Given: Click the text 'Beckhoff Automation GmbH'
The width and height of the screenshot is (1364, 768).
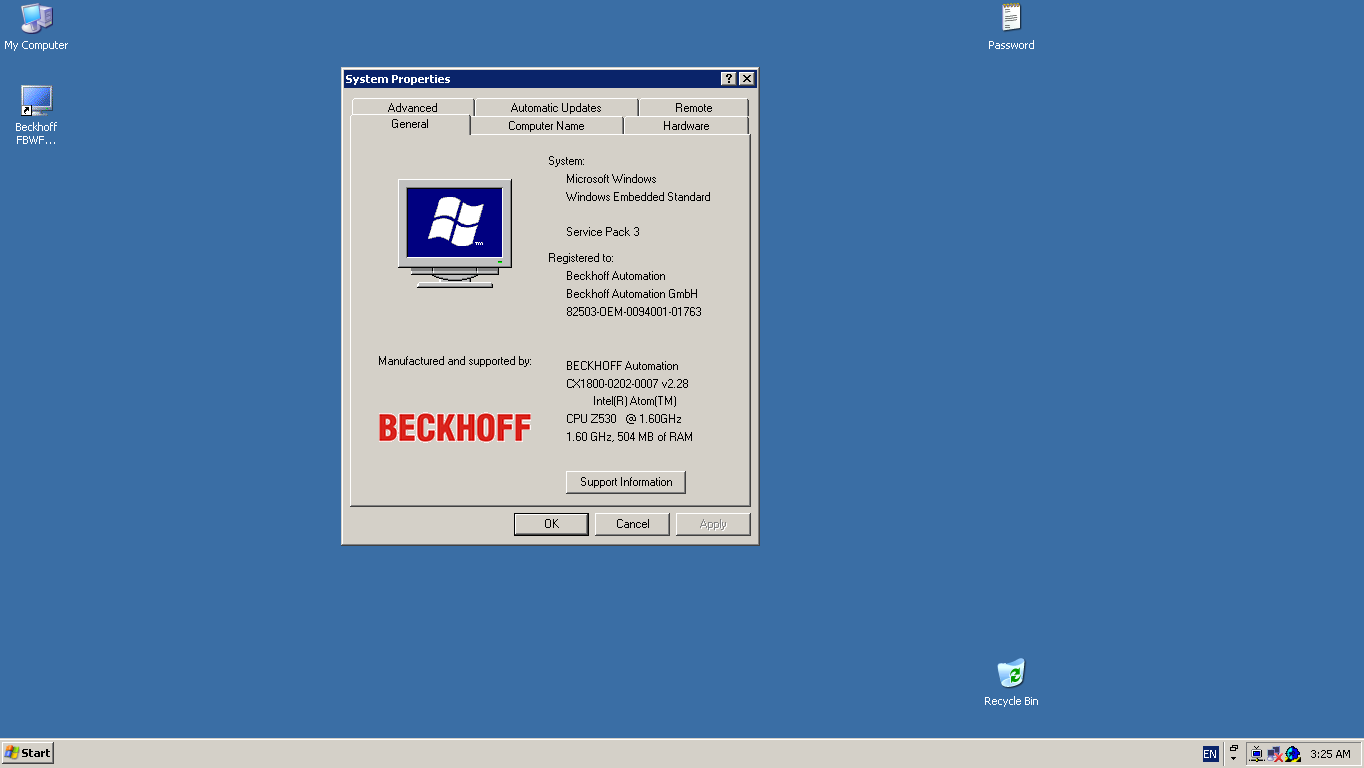Looking at the screenshot, I should (x=632, y=294).
